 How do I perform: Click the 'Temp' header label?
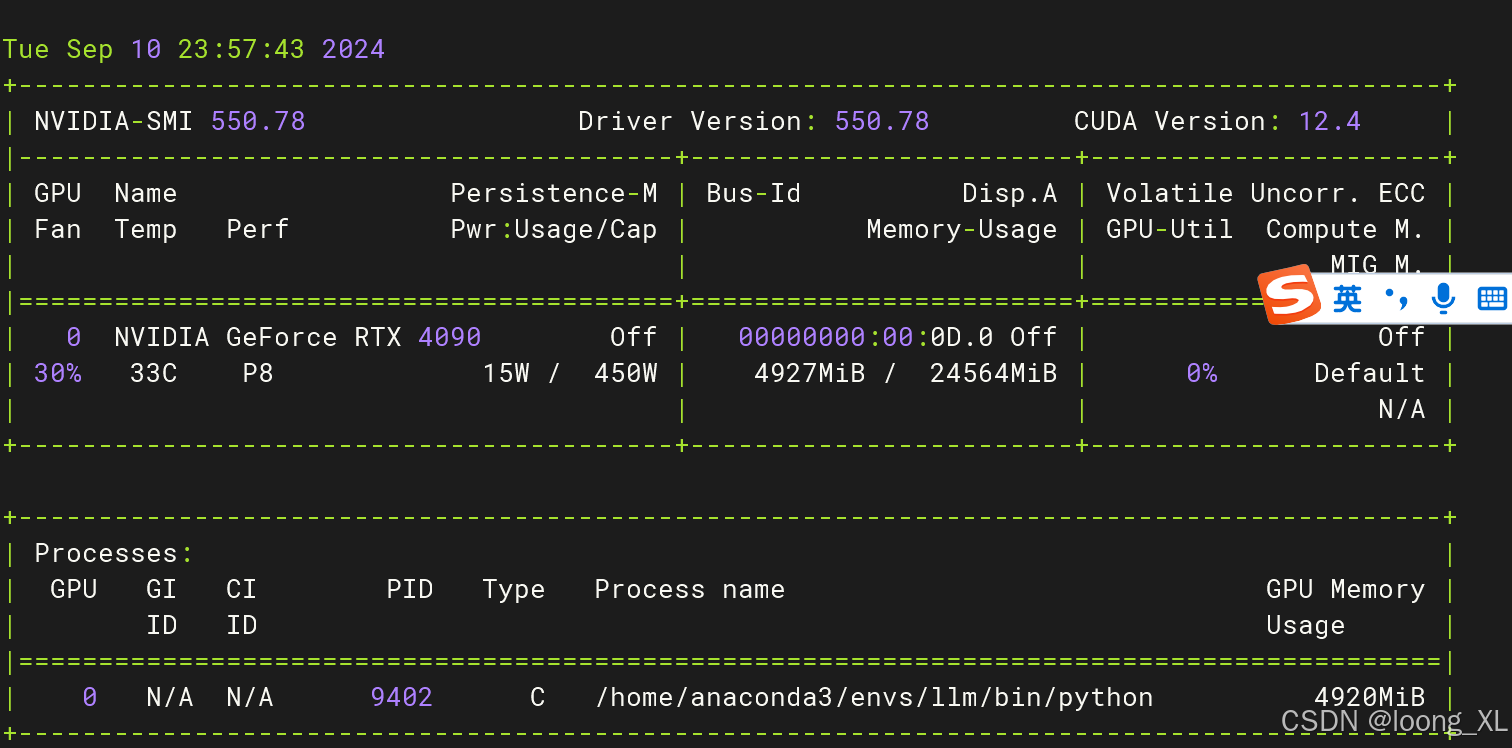146,230
